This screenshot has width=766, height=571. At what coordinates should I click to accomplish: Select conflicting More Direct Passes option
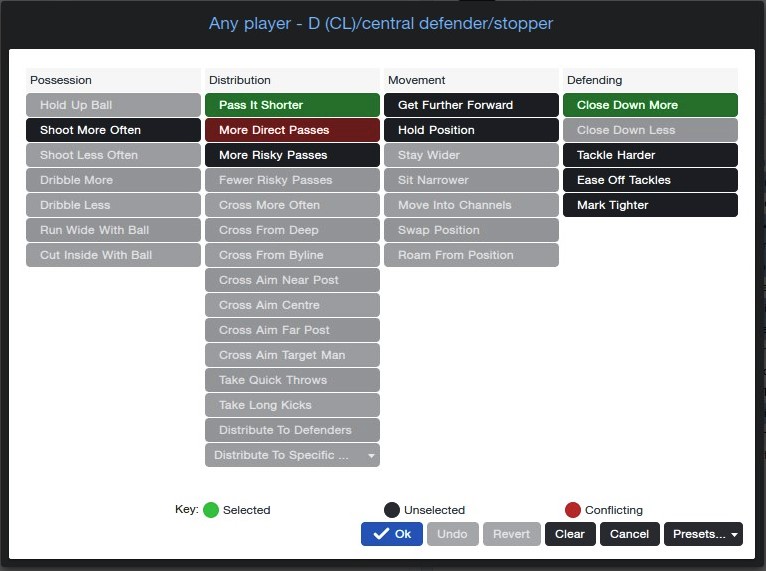point(292,130)
